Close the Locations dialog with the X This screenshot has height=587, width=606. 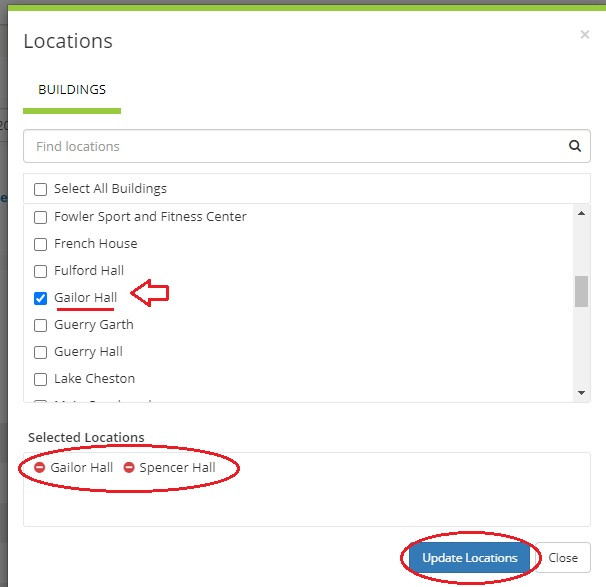pos(585,35)
